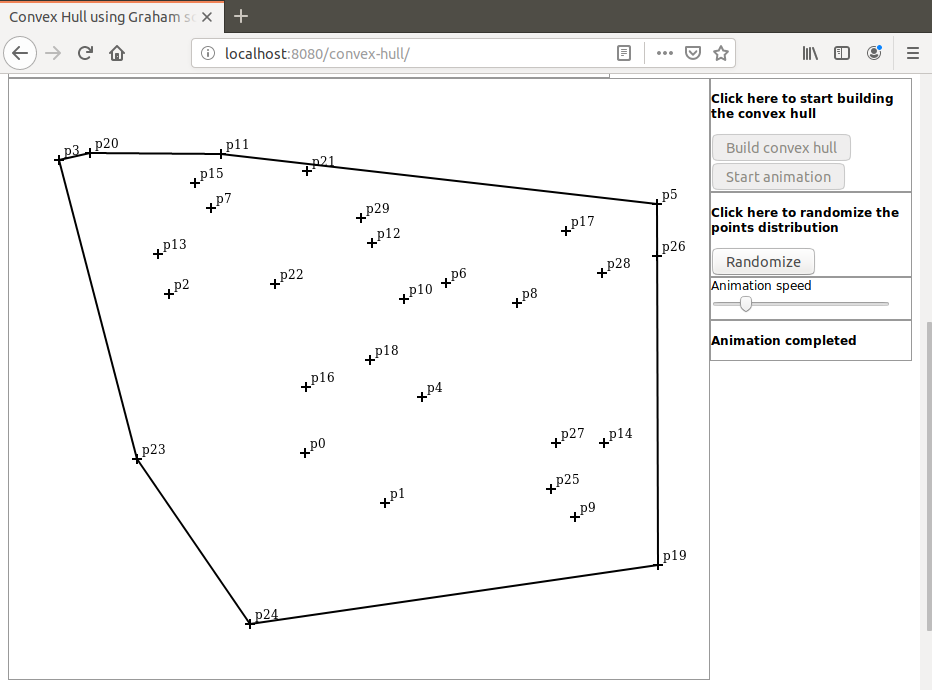
Task: Bookmark this page with star icon
Action: [720, 53]
